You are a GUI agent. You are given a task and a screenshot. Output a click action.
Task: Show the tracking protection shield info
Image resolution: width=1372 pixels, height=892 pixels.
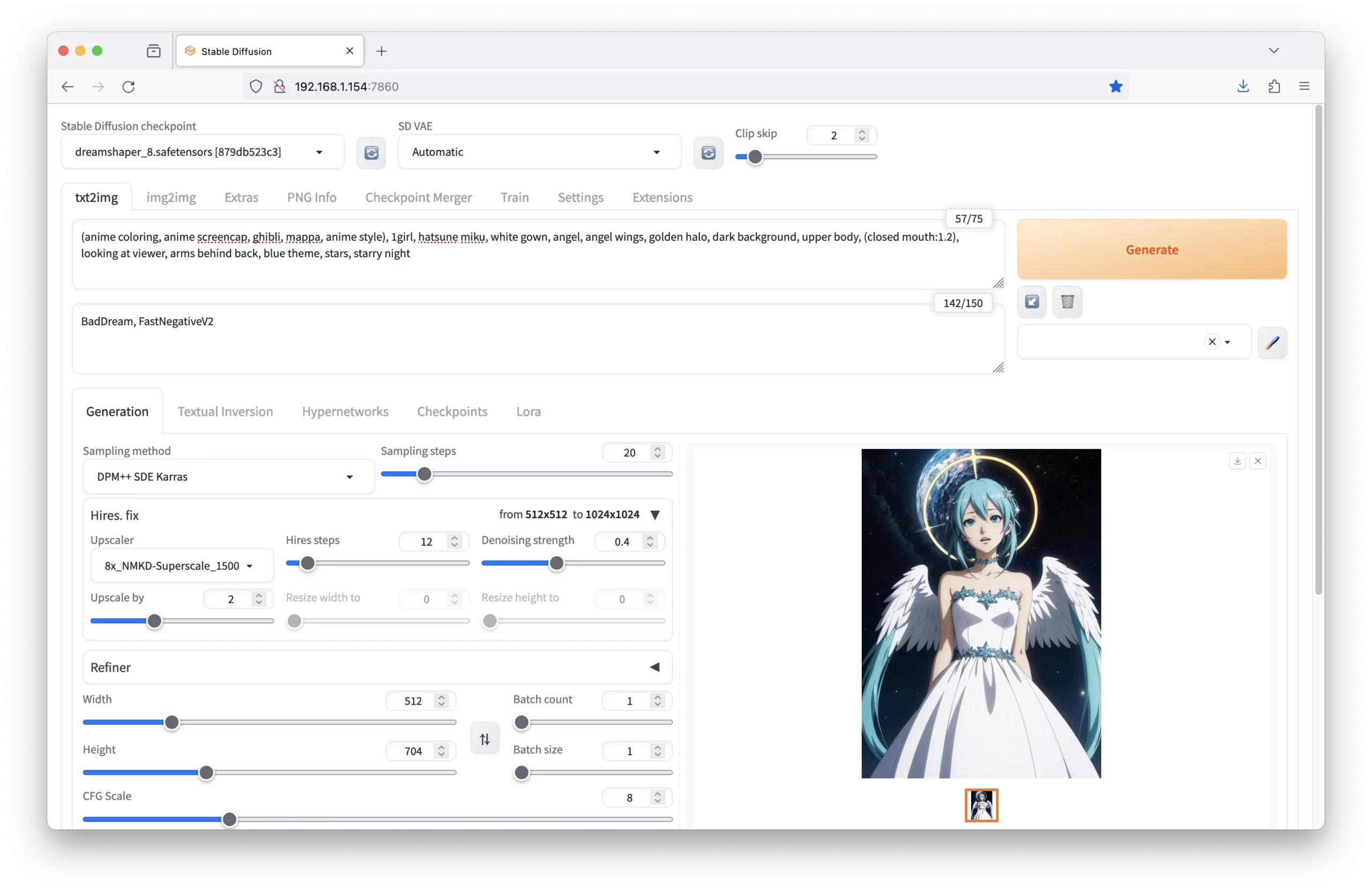tap(256, 86)
